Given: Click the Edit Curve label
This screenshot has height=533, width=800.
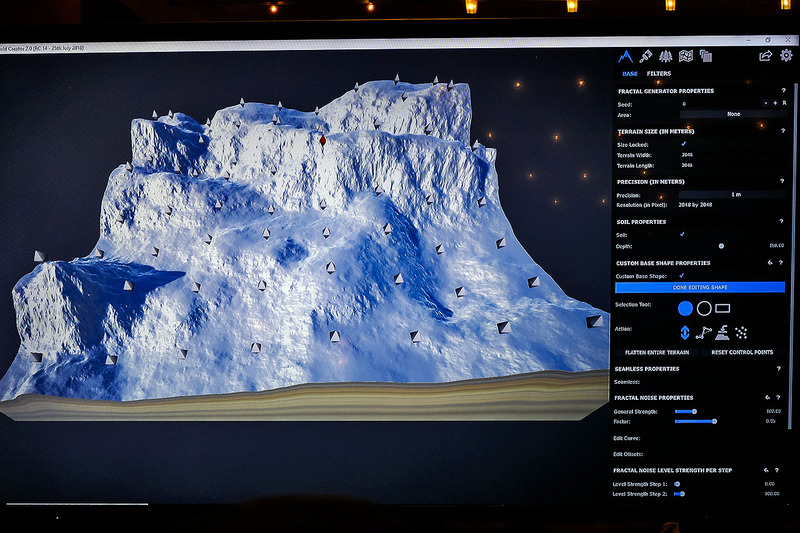Looking at the screenshot, I should tap(627, 438).
